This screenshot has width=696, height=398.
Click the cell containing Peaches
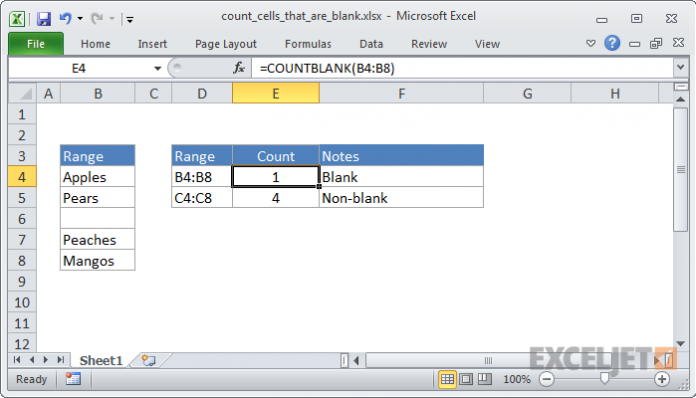(x=98, y=240)
